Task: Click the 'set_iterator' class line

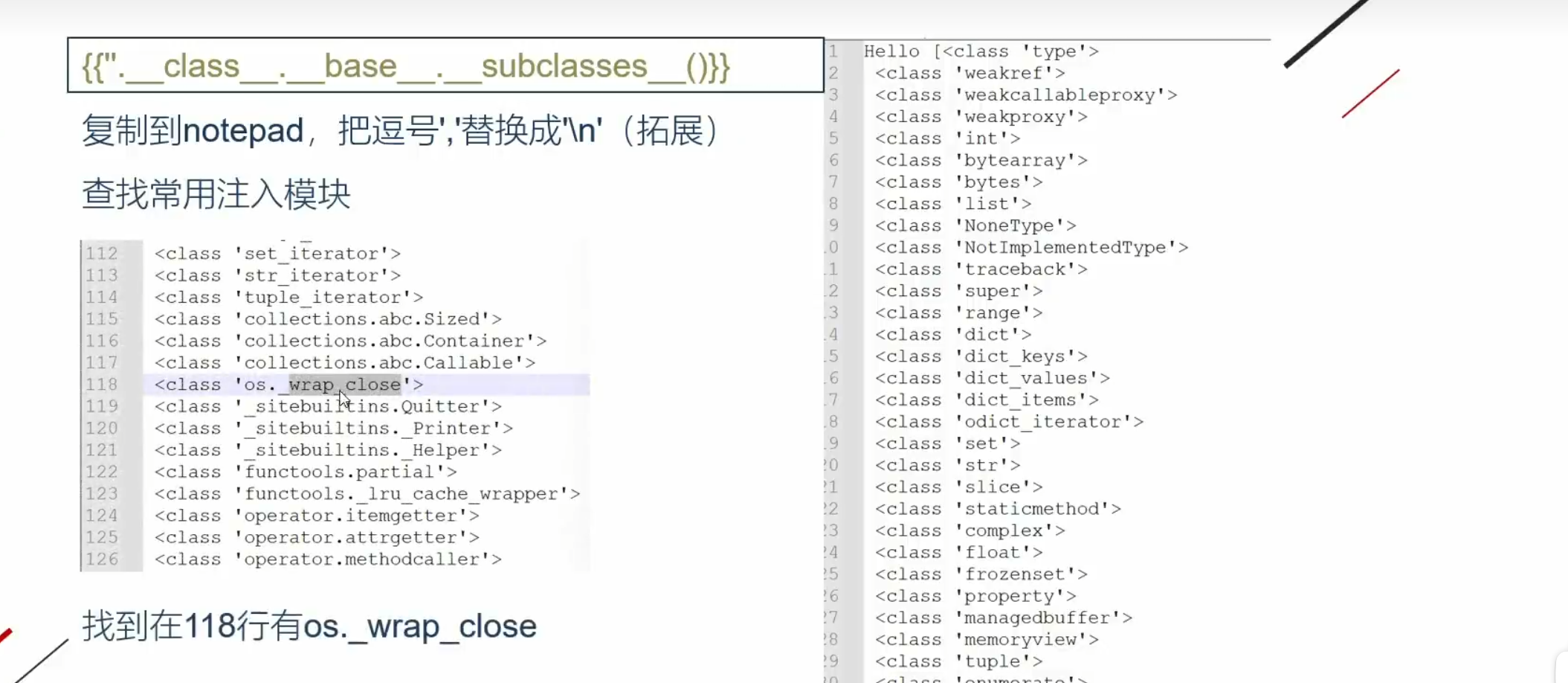Action: tap(277, 254)
